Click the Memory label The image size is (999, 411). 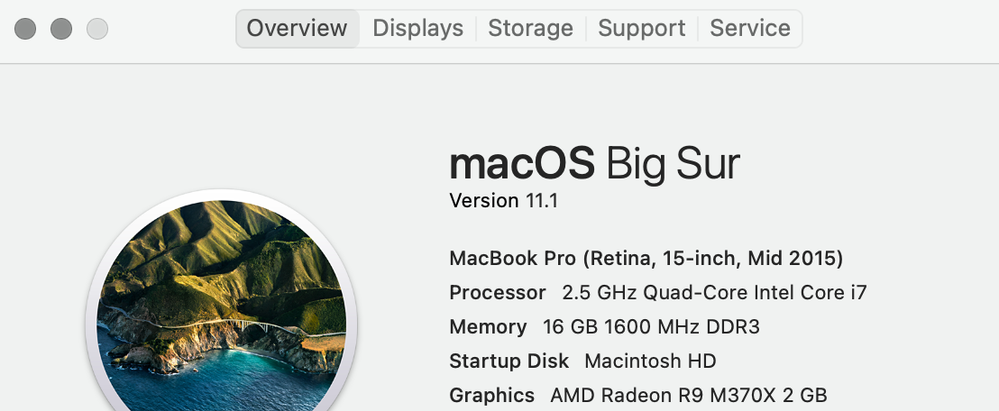pos(487,327)
